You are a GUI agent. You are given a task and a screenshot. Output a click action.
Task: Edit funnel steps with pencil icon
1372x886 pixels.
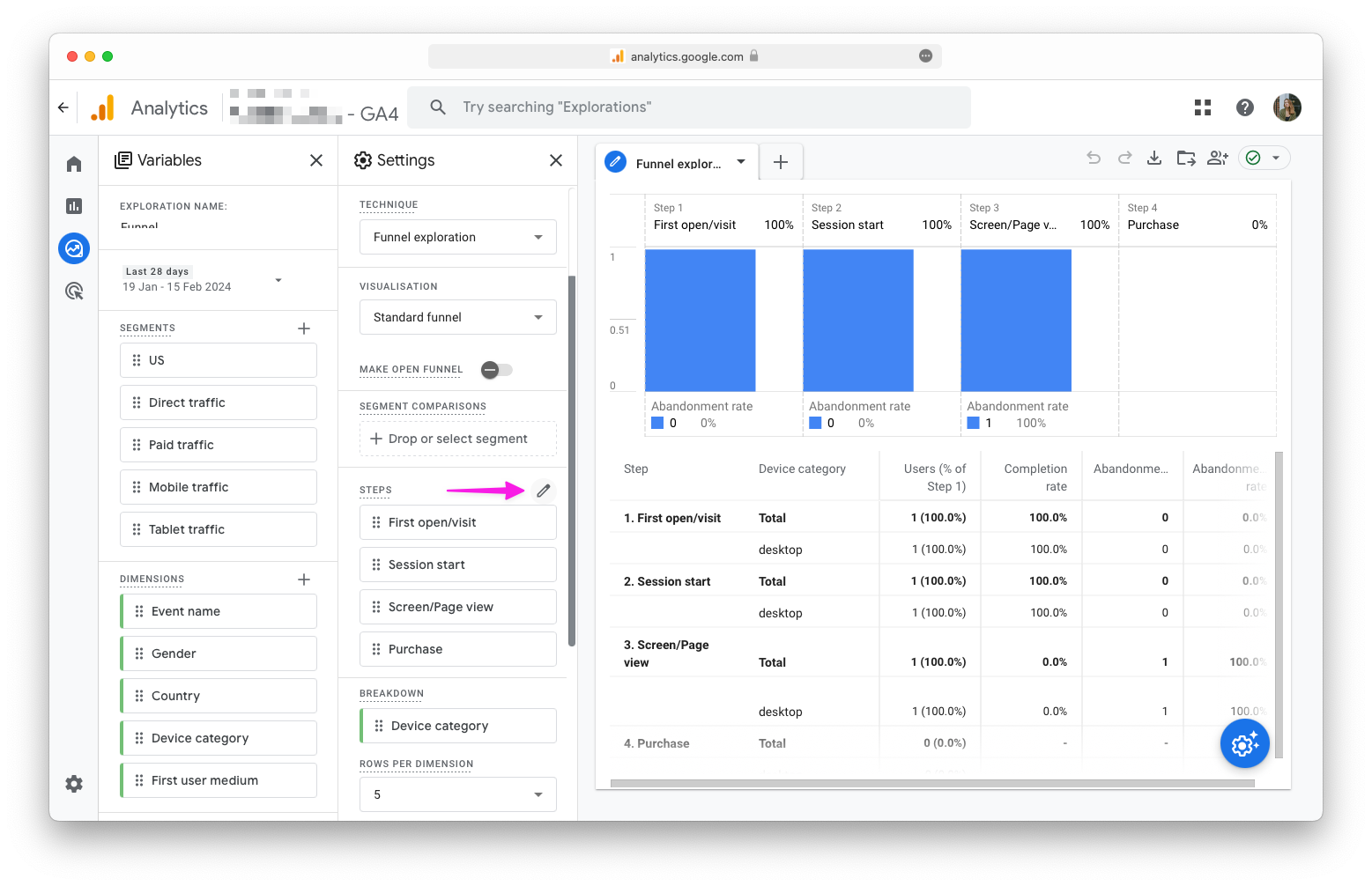coord(544,491)
